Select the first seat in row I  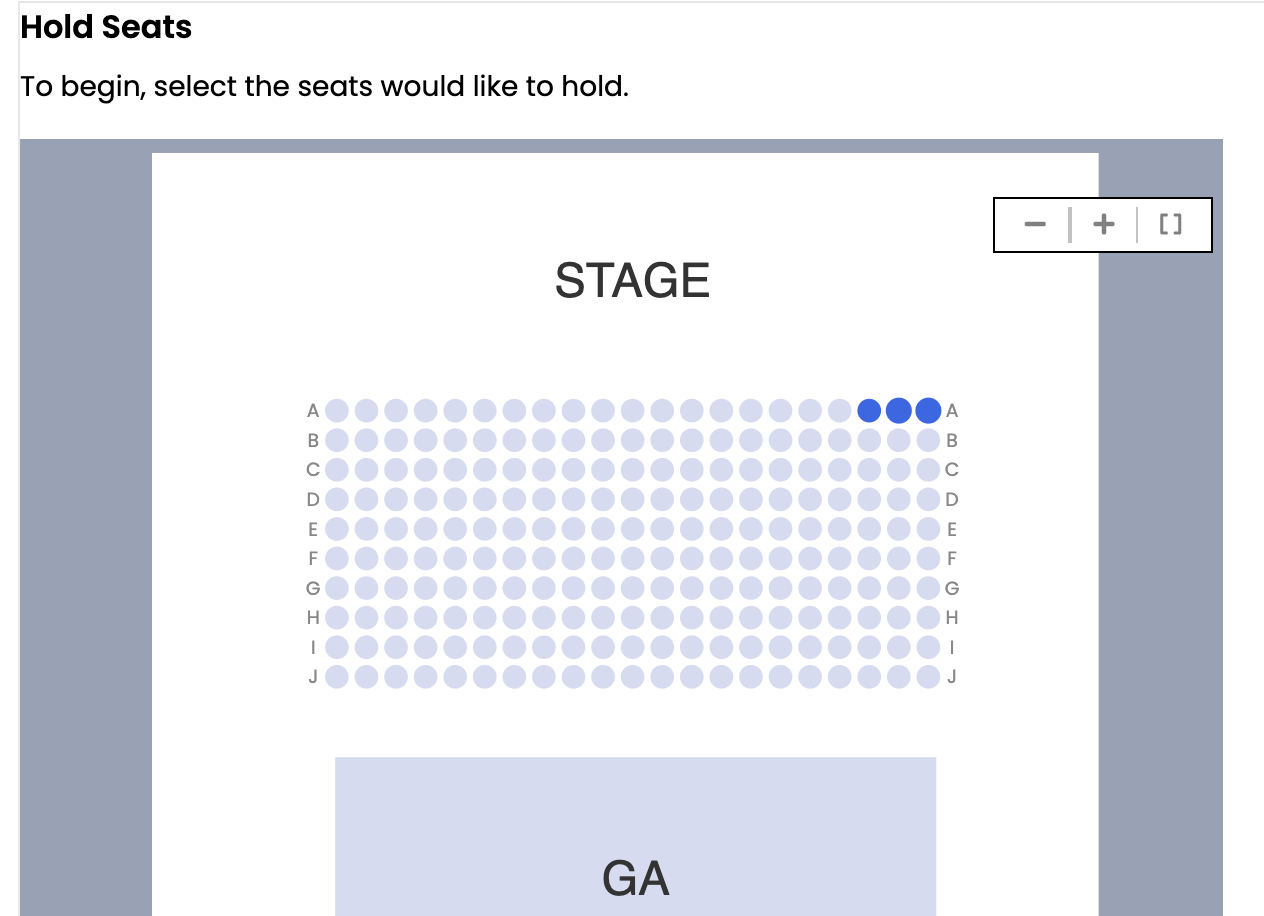pyautogui.click(x=337, y=647)
